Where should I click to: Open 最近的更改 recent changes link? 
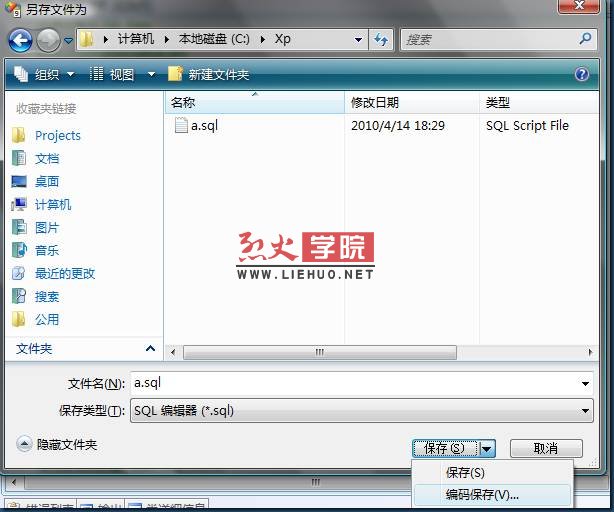coord(65,274)
